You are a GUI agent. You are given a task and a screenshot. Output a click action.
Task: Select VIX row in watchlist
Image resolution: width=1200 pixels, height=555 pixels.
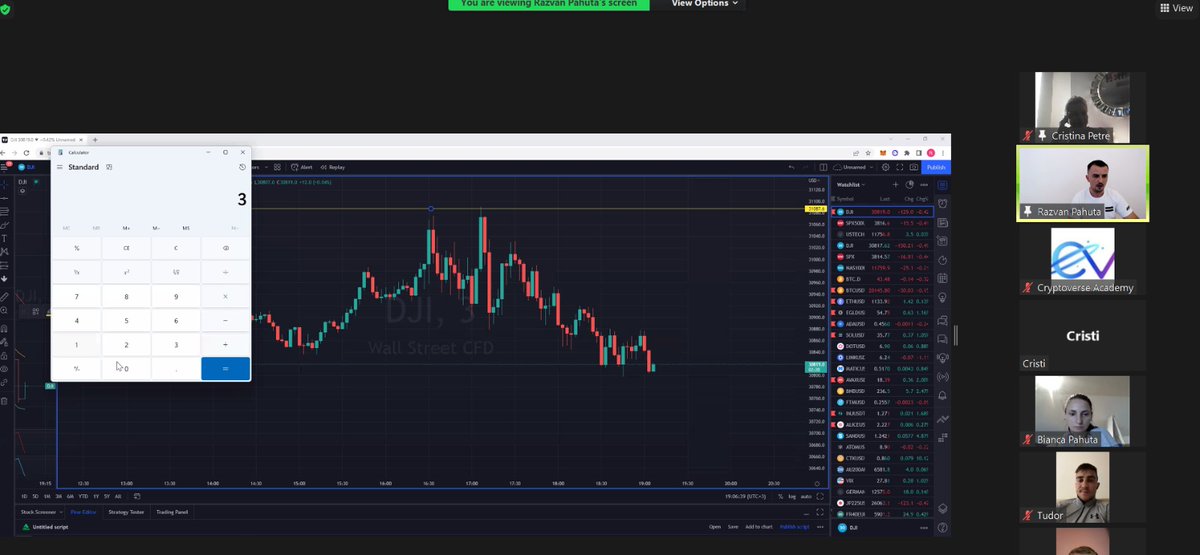pyautogui.click(x=881, y=480)
